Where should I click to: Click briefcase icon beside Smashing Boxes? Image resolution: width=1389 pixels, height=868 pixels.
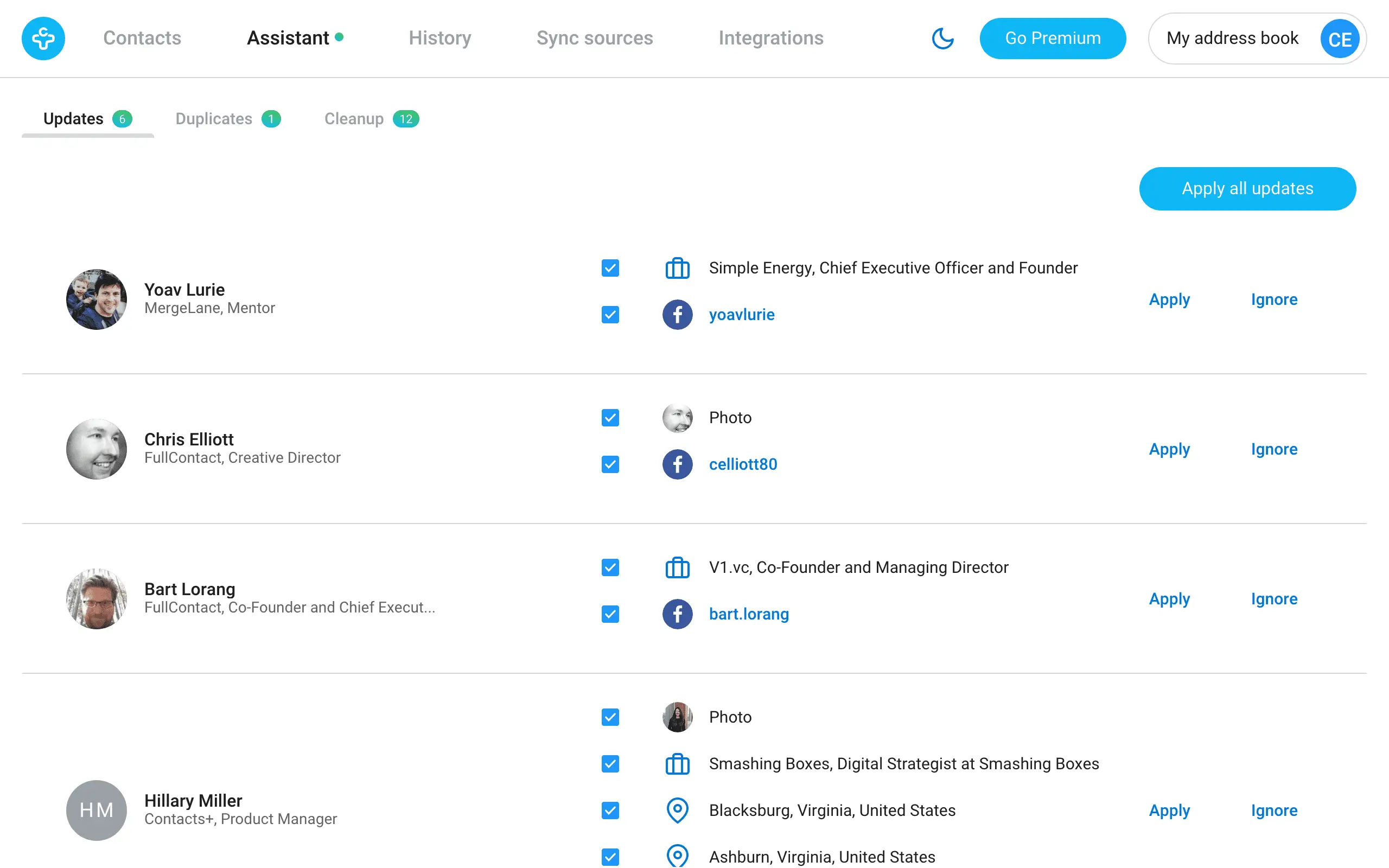[x=677, y=763]
